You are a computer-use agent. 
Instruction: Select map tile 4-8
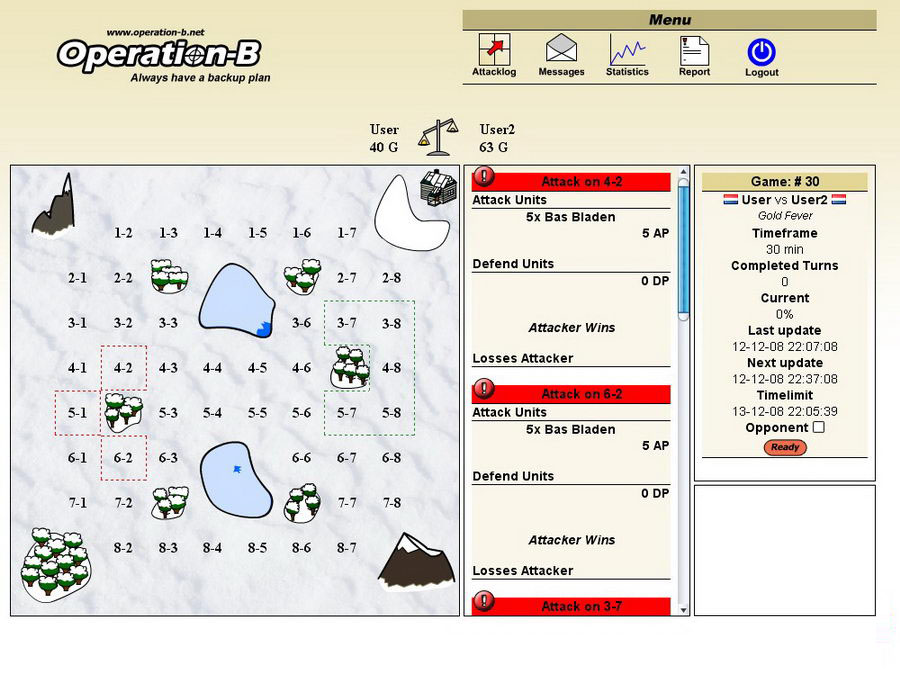click(392, 367)
